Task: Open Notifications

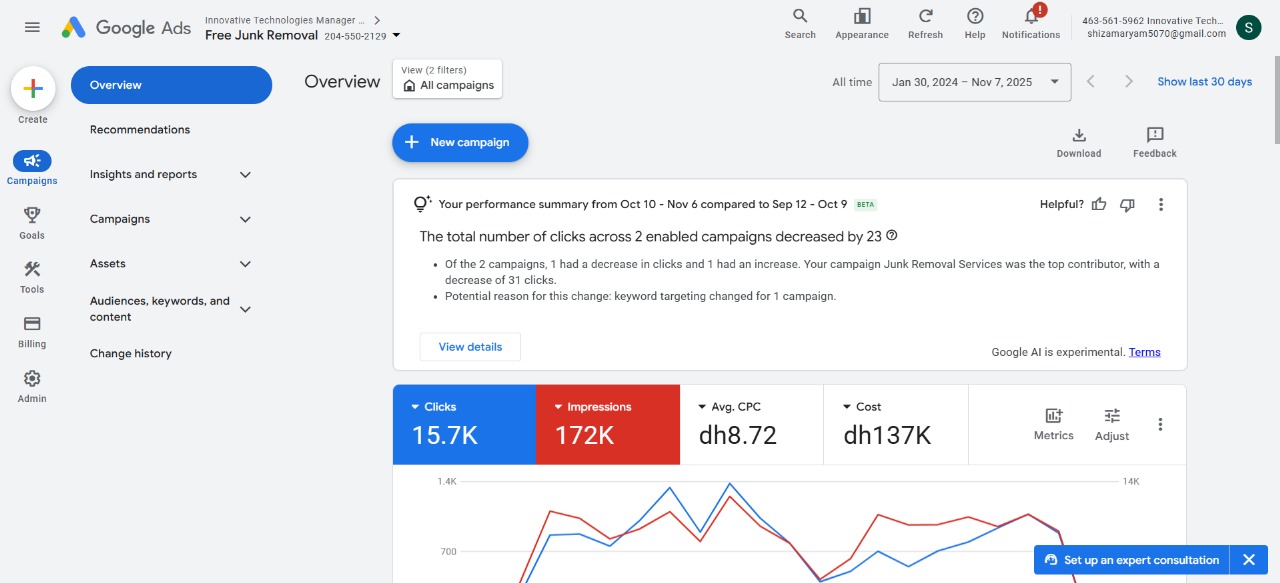Action: coord(1030,22)
